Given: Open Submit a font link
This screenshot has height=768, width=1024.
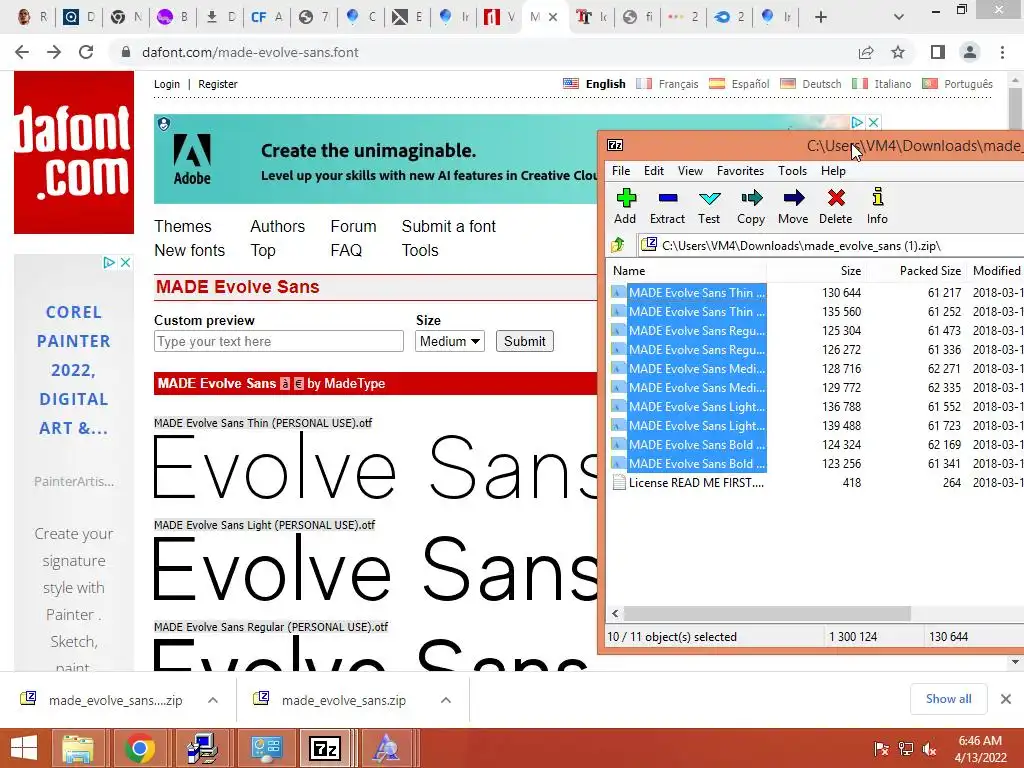Looking at the screenshot, I should click(449, 227).
